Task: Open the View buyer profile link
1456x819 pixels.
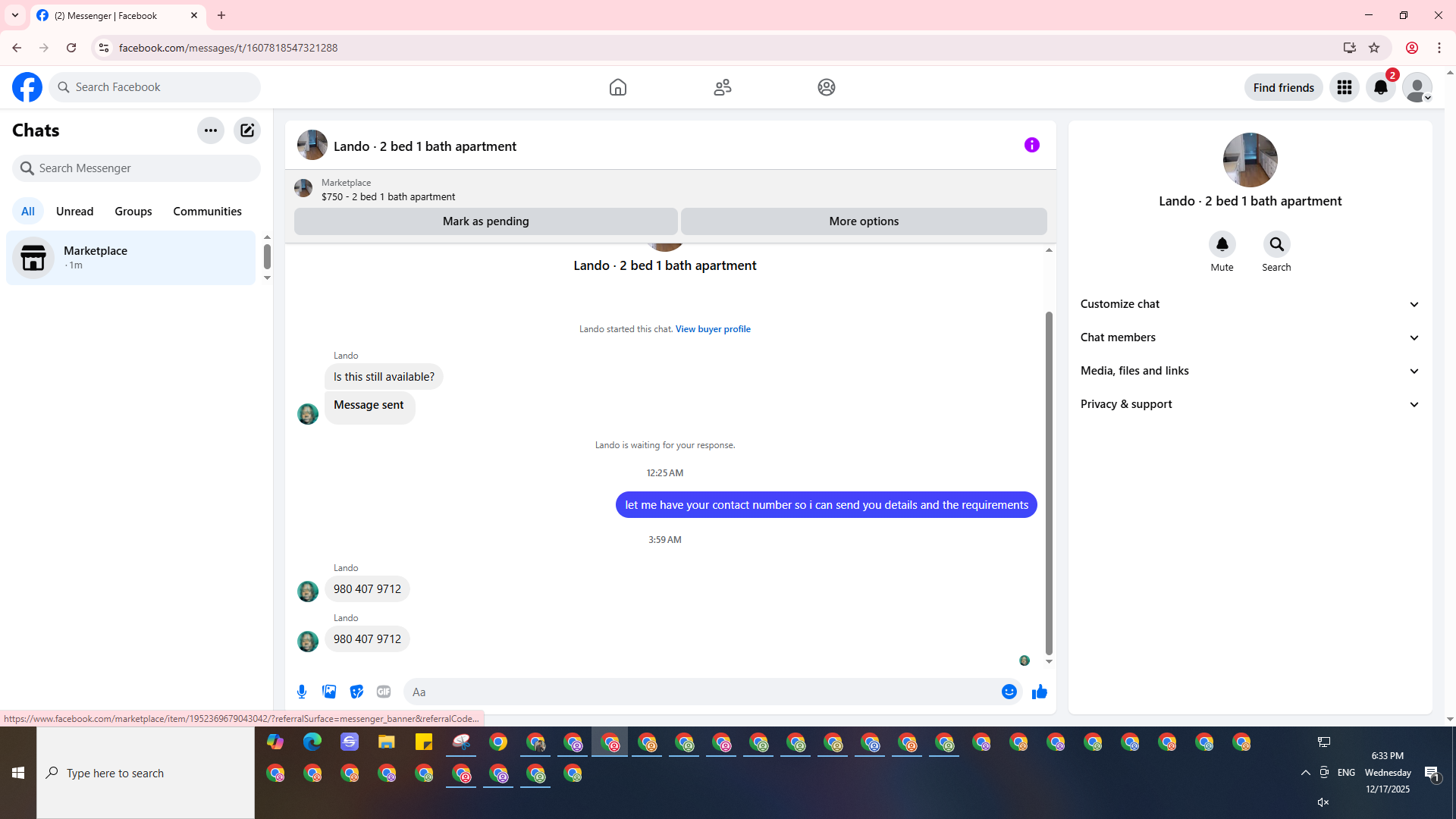Action: 713,329
